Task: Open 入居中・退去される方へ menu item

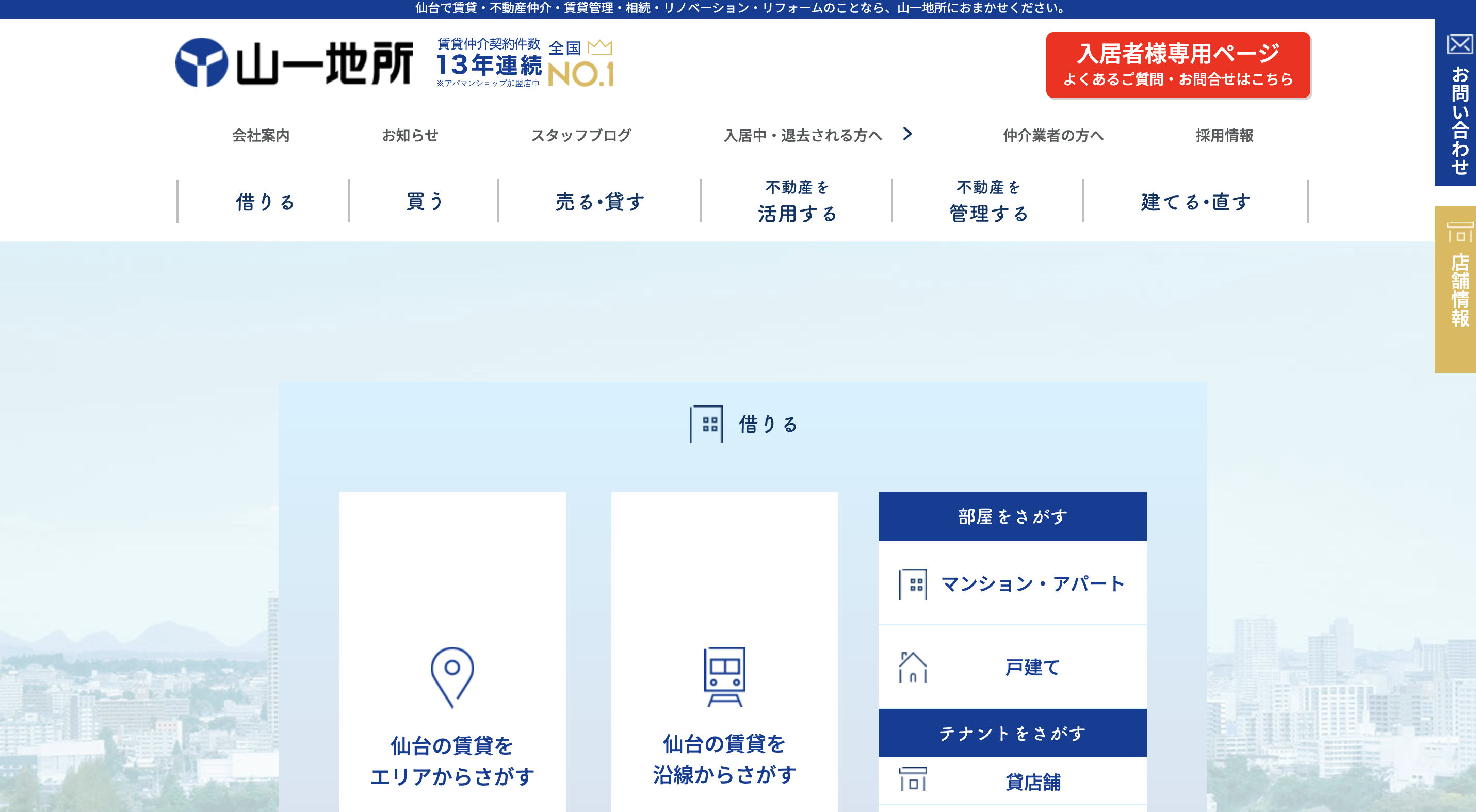Action: point(803,135)
